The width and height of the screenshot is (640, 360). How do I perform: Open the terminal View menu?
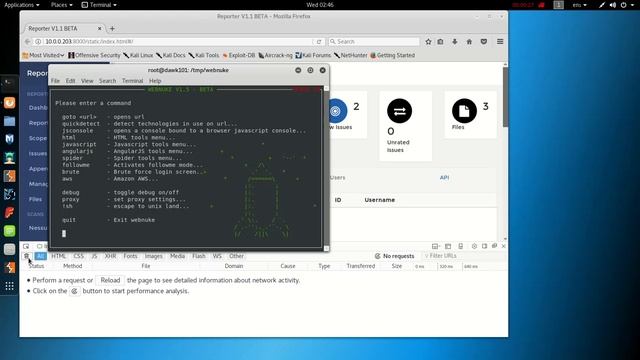[87, 81]
